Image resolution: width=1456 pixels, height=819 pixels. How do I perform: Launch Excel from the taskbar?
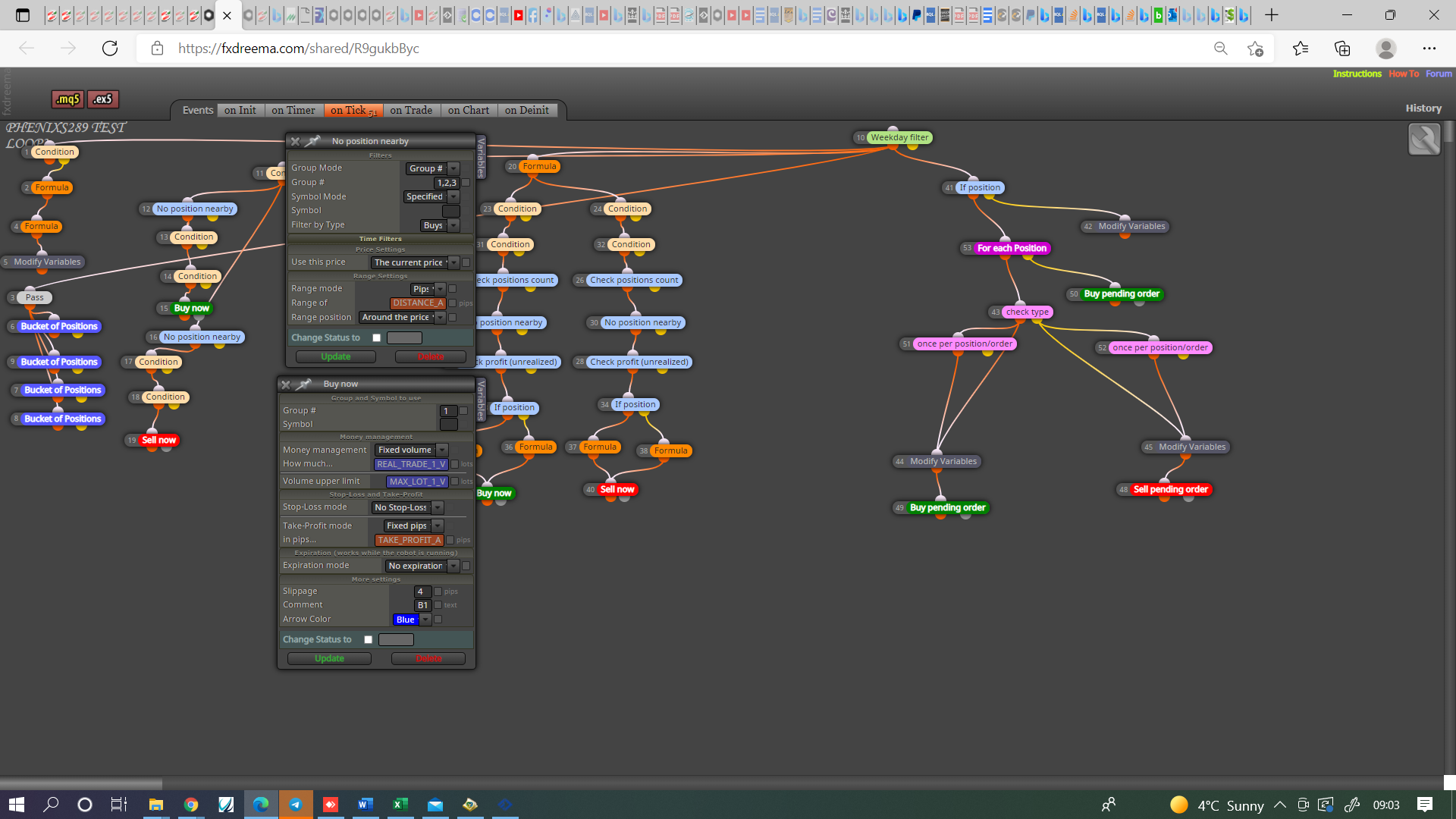tap(400, 805)
